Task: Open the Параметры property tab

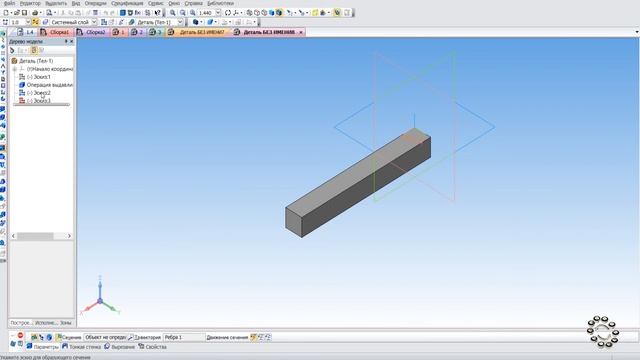Action: tap(43, 347)
